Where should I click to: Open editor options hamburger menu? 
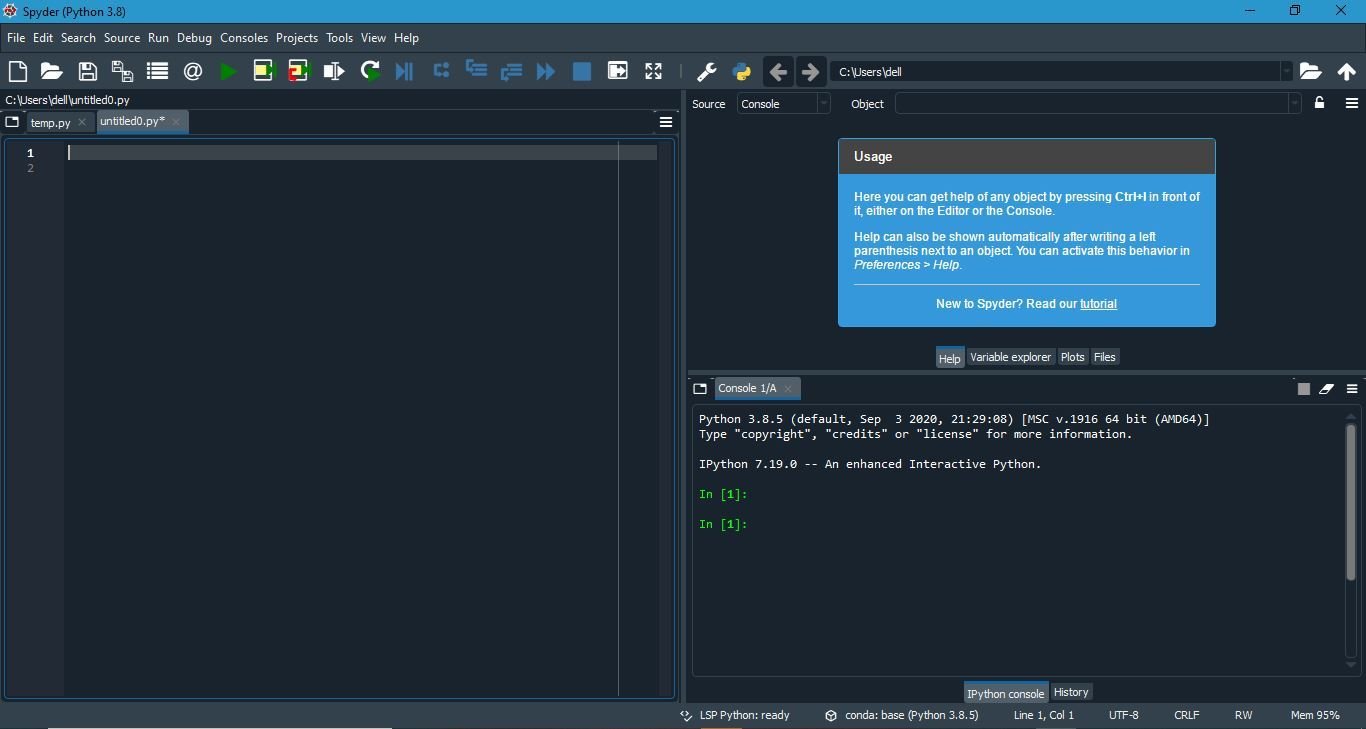coord(666,122)
